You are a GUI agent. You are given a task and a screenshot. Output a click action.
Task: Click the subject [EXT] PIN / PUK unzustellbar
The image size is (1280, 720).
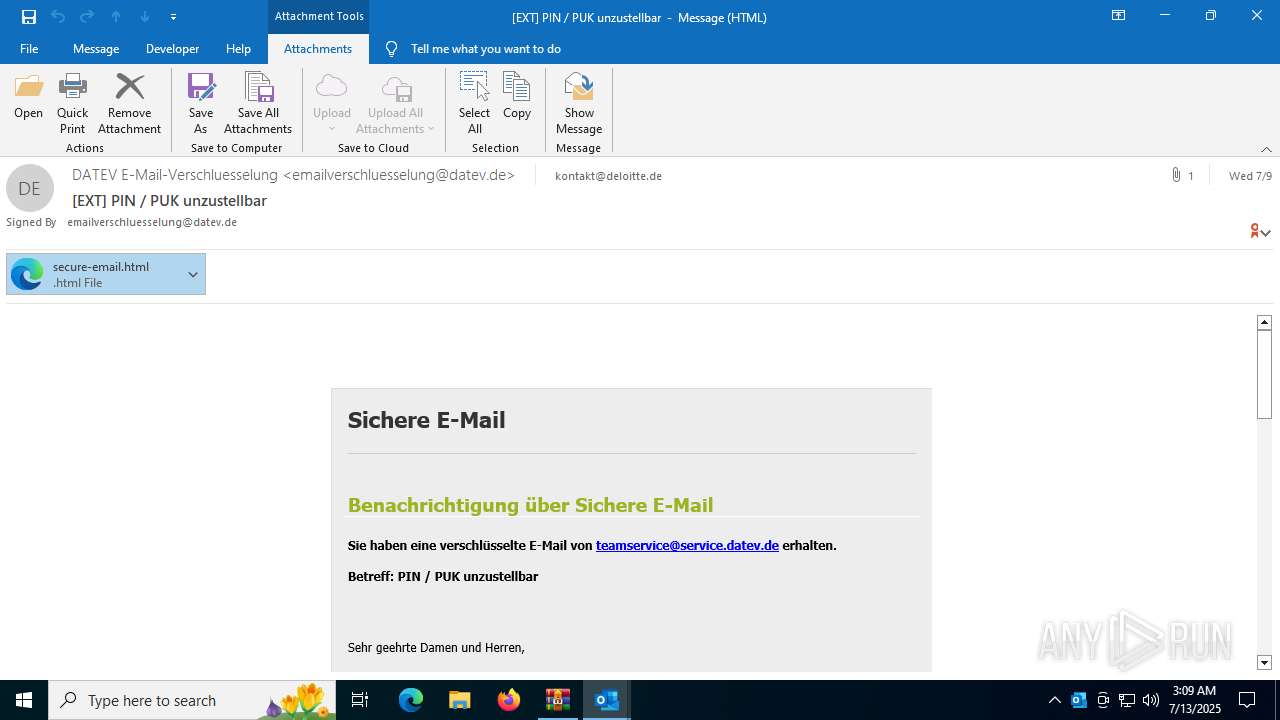tap(169, 200)
